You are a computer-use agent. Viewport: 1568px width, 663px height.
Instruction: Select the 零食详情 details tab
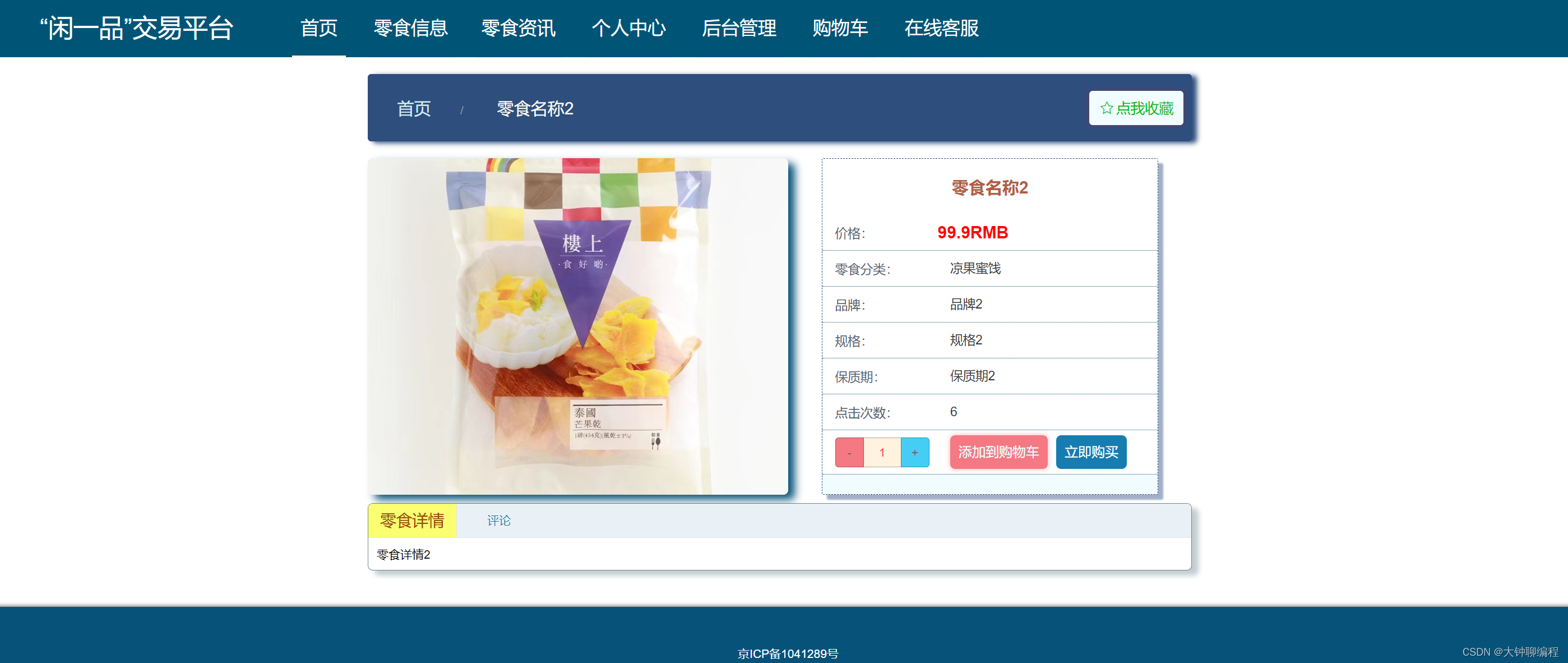click(x=412, y=521)
